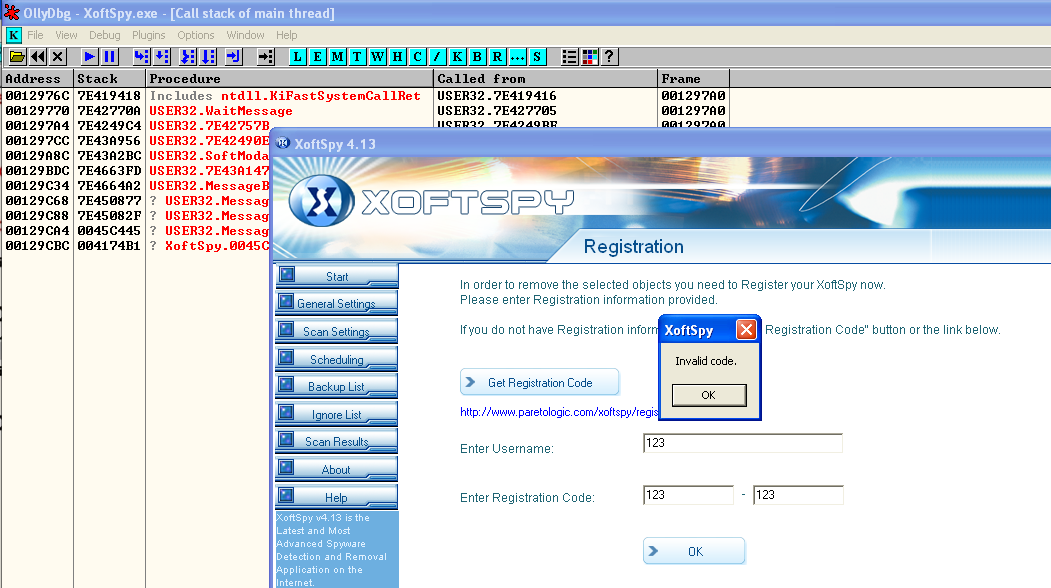Click the Help question mark toolbar icon
This screenshot has height=588, width=1051.
click(609, 57)
